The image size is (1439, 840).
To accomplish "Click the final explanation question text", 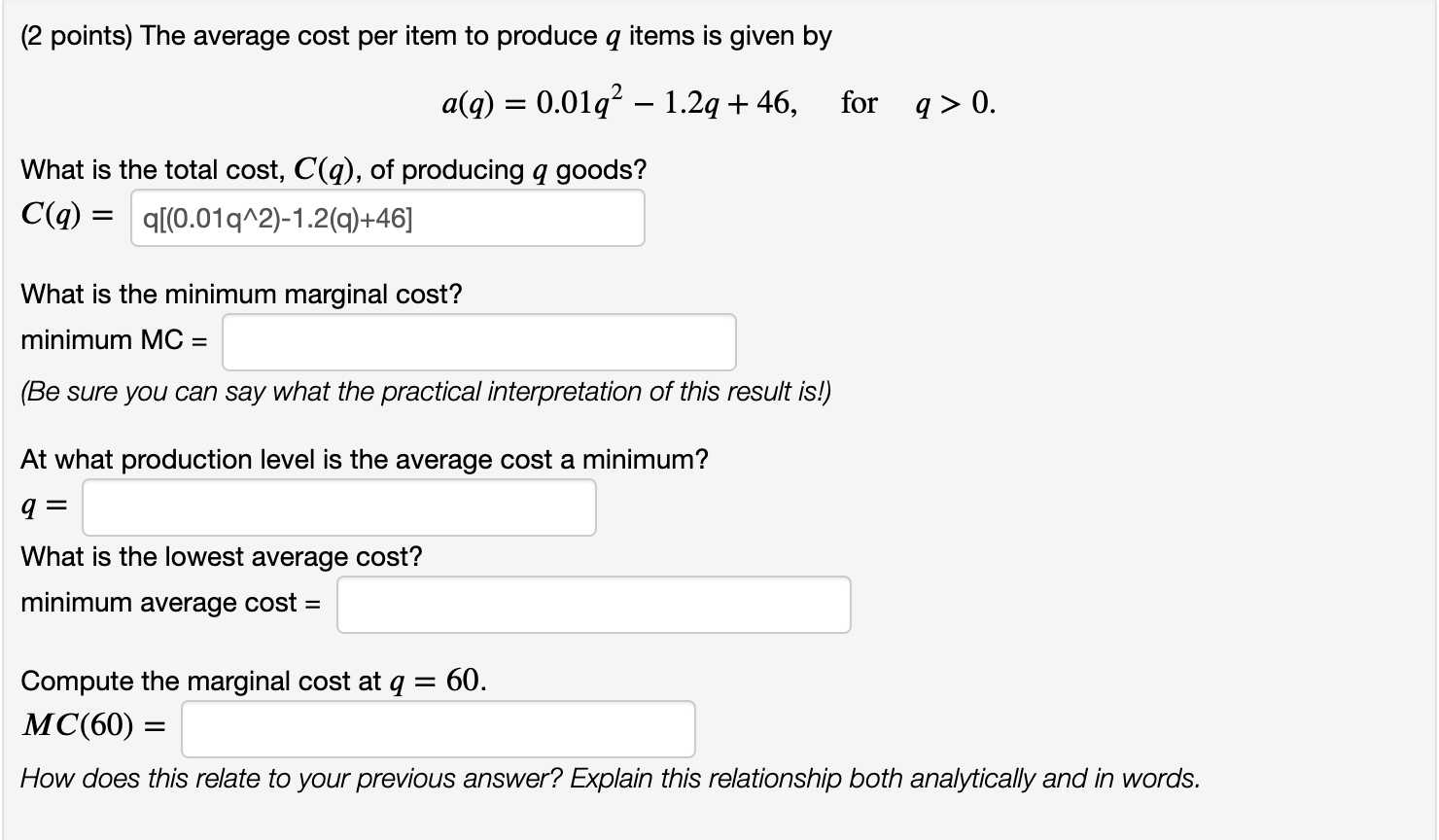I will pos(610,778).
